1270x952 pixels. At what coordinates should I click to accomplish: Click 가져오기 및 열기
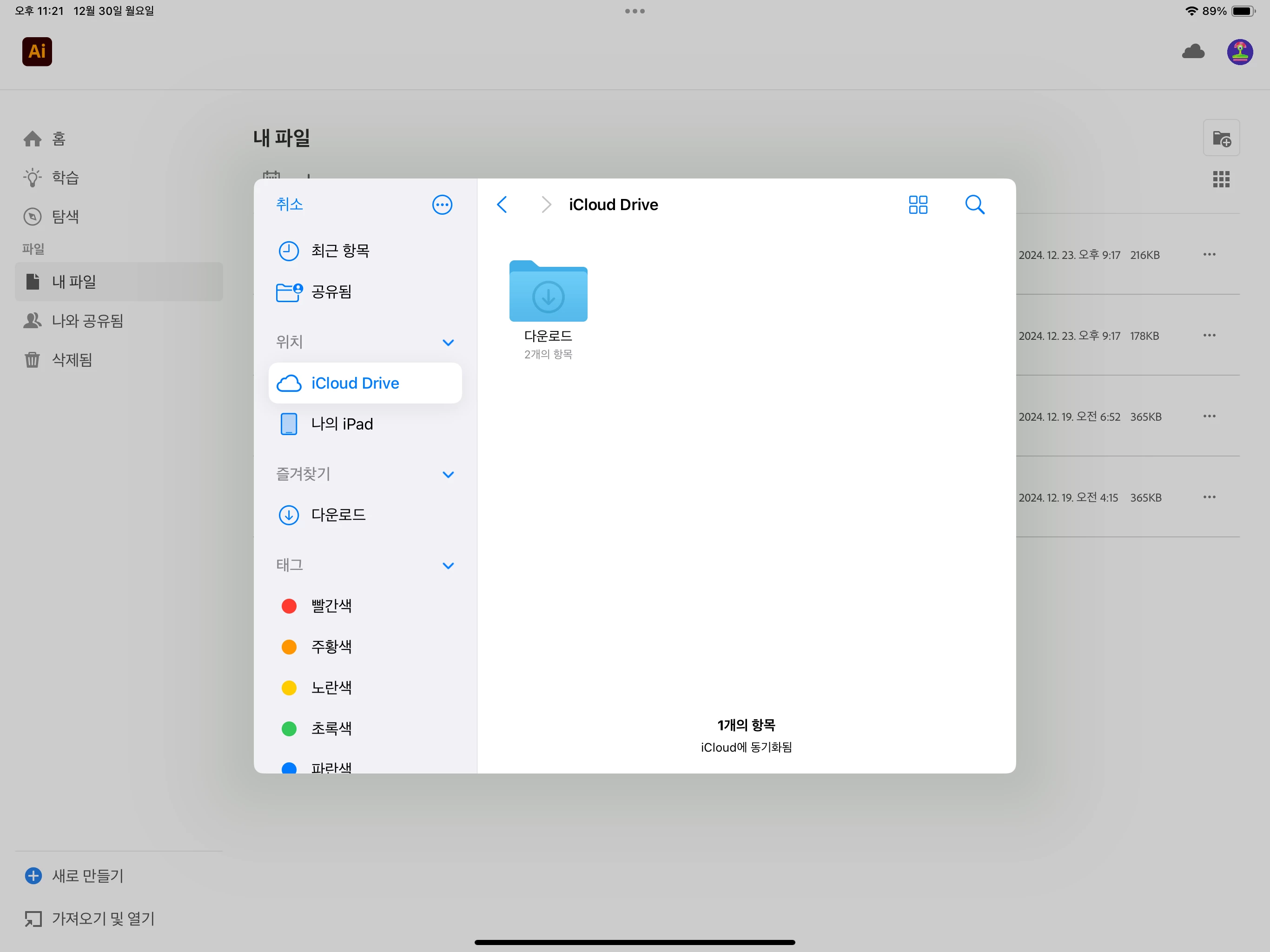[x=103, y=919]
